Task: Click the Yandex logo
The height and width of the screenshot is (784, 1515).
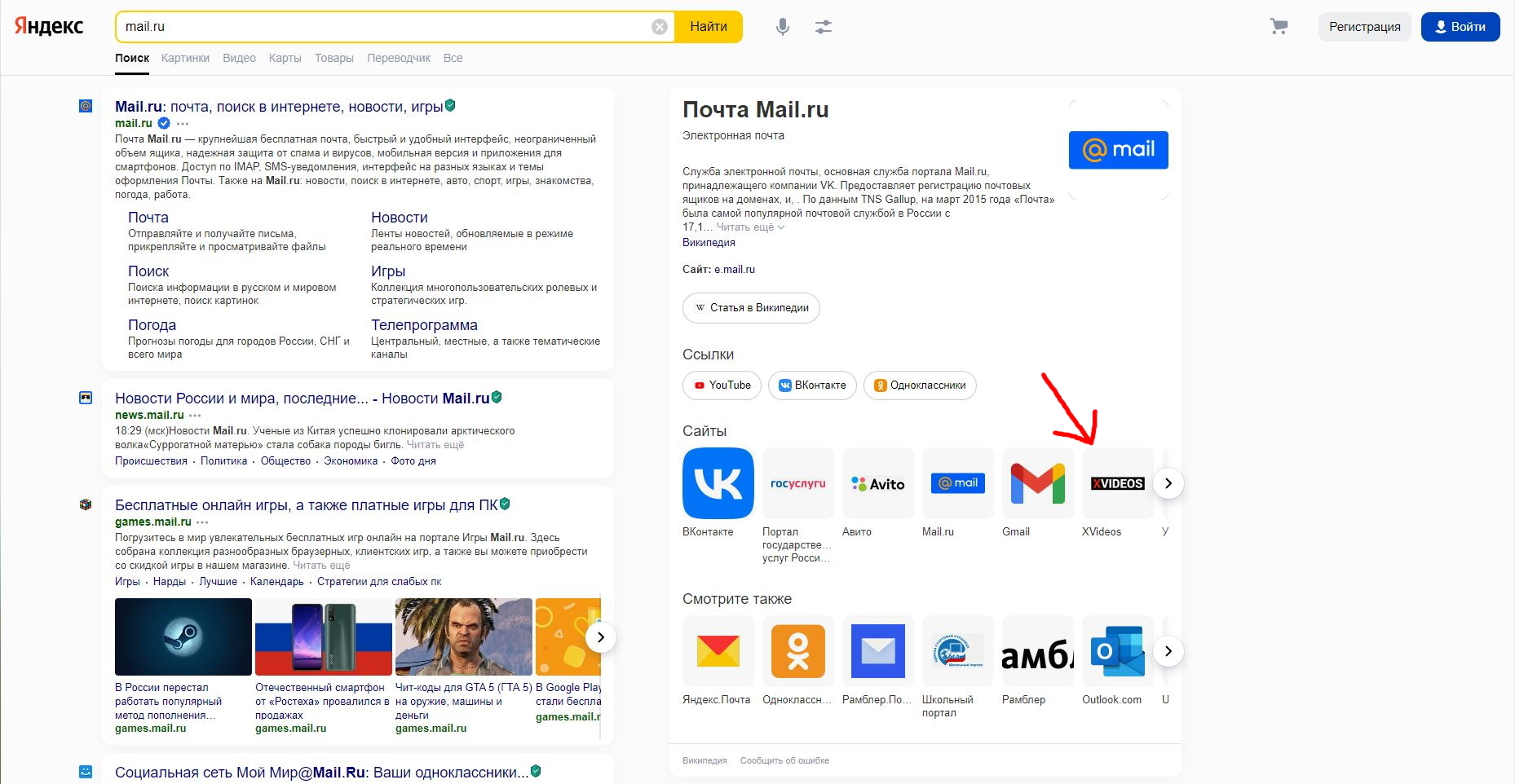Action: (x=49, y=26)
